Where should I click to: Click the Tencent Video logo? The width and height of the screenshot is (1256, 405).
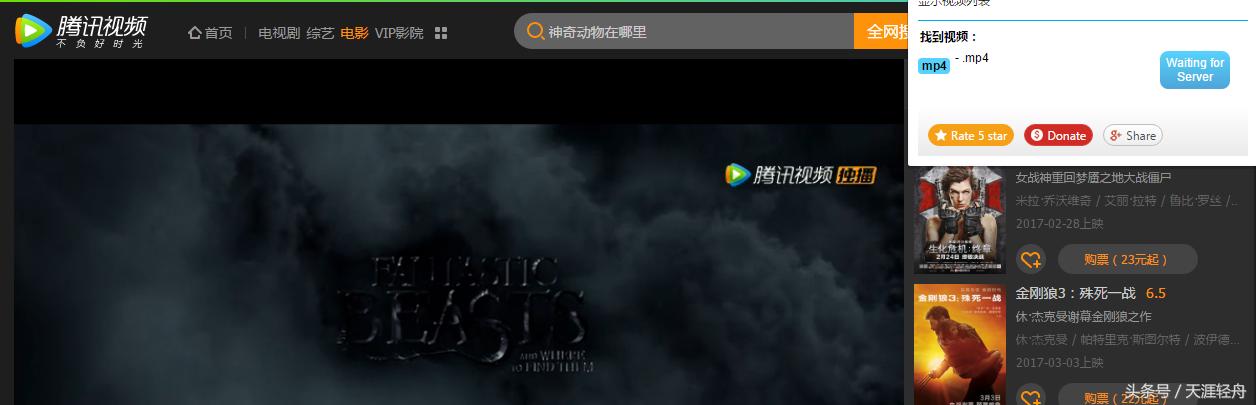[x=81, y=31]
